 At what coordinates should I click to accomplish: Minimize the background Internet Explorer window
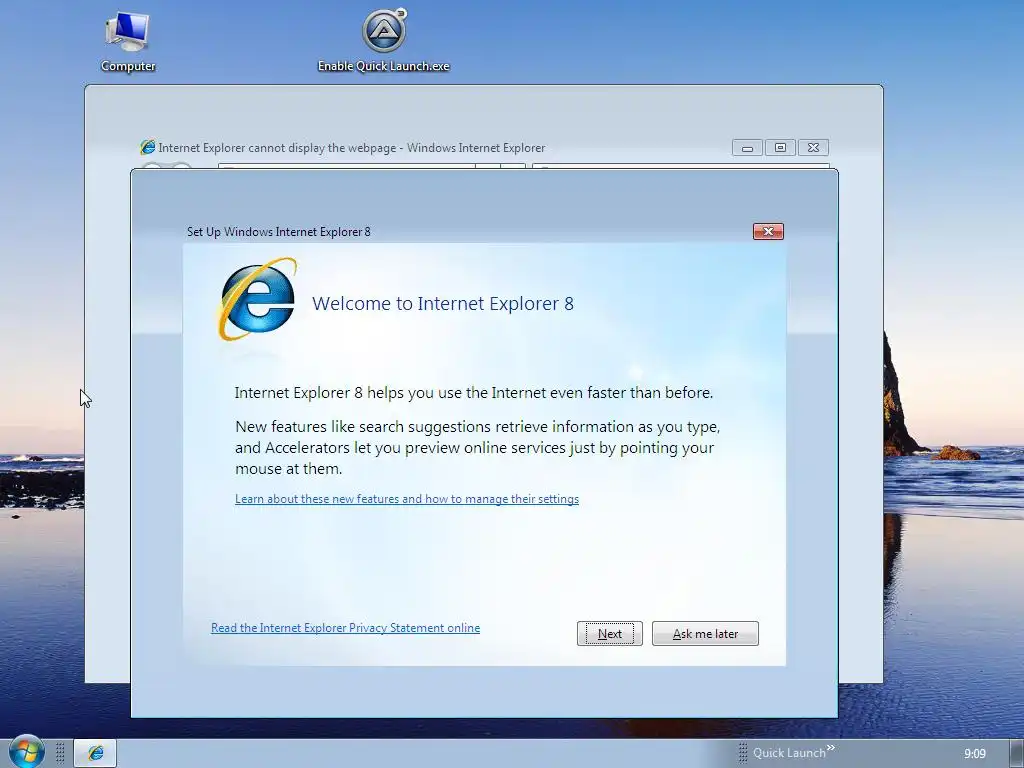pyautogui.click(x=747, y=148)
